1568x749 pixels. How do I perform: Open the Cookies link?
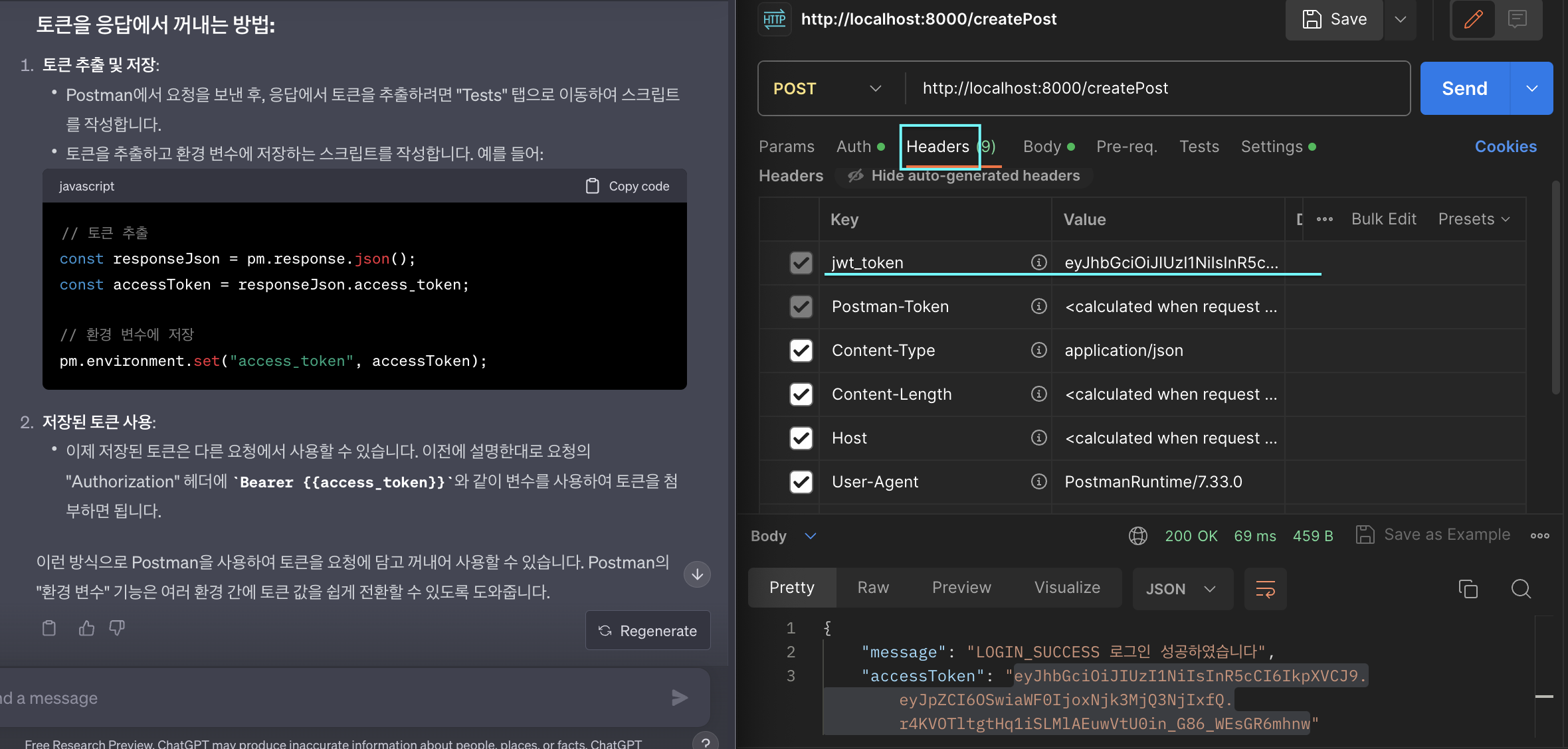pyautogui.click(x=1506, y=147)
